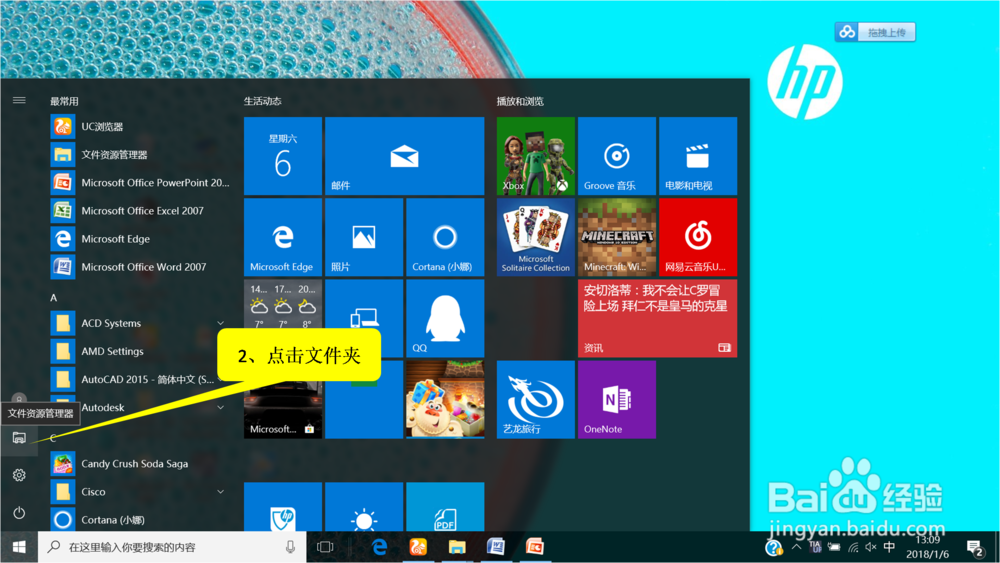
Task: Open Edge from the taskbar
Action: click(x=379, y=547)
